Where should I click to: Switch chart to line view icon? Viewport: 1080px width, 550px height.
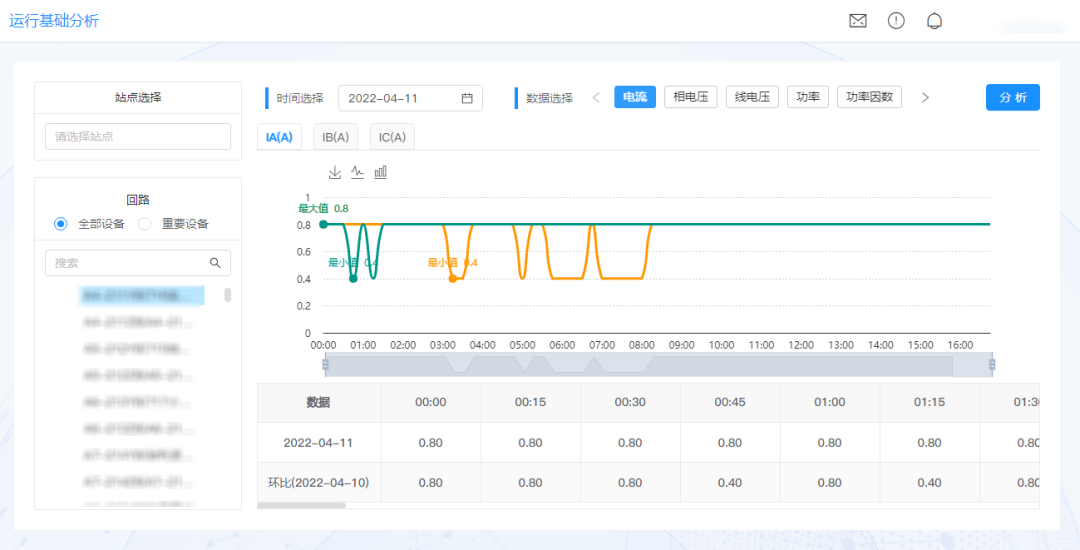(357, 172)
